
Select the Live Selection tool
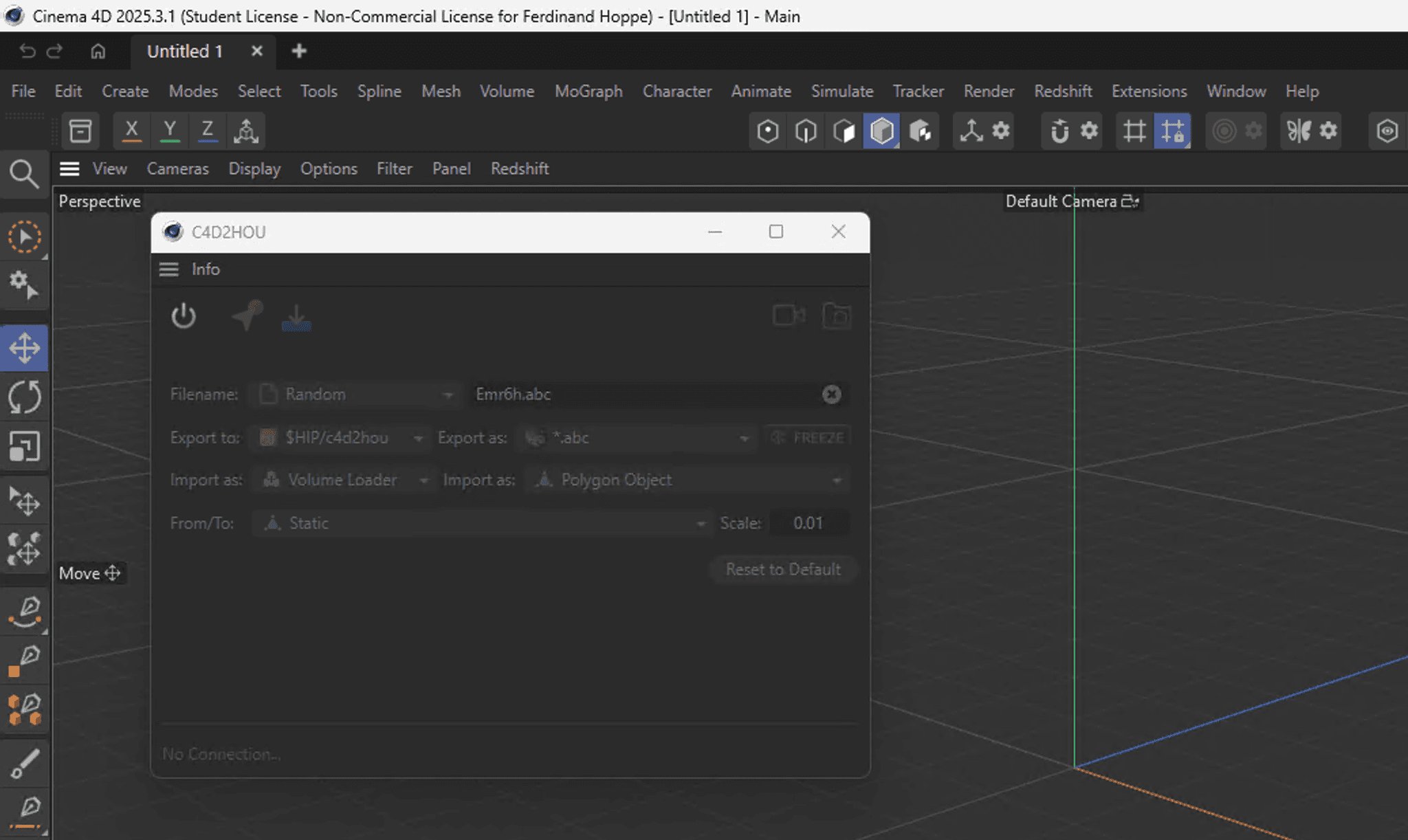coord(25,236)
